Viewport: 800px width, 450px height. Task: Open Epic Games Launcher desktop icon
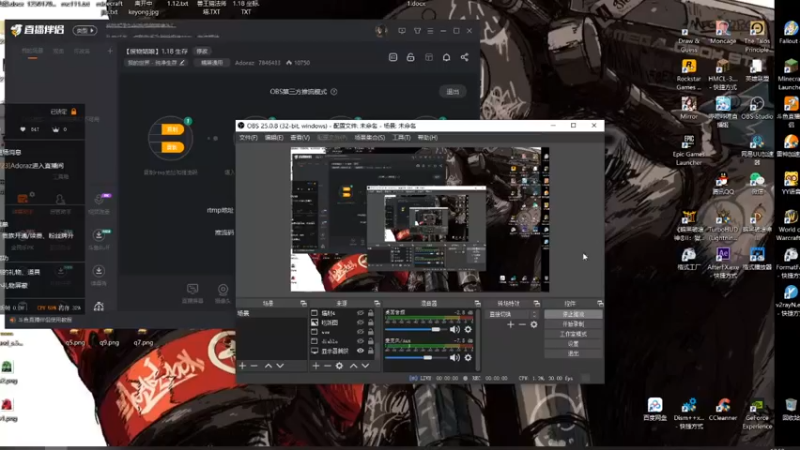pyautogui.click(x=689, y=149)
